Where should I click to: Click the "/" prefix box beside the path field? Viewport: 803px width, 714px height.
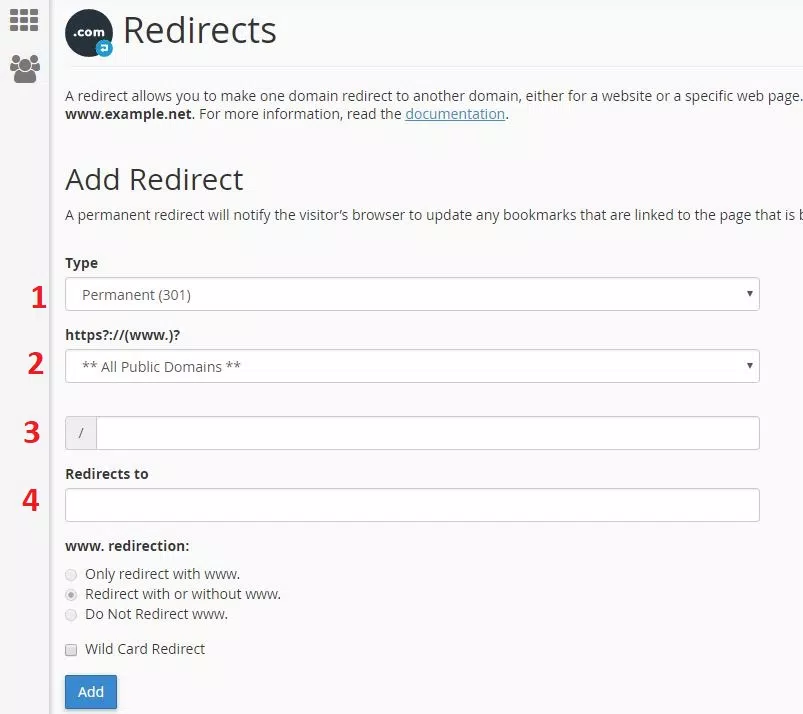coord(80,432)
